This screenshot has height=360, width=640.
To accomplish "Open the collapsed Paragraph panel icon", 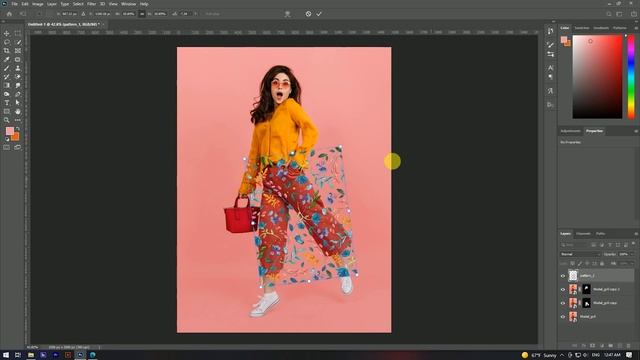I will click(x=550, y=77).
